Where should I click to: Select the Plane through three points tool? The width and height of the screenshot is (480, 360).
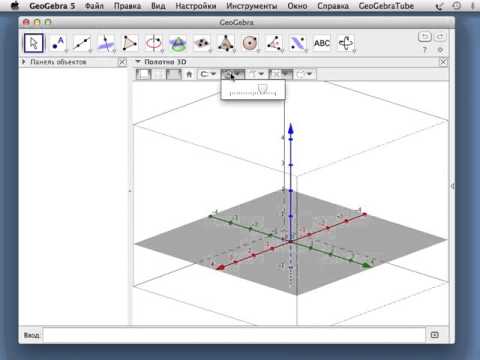pyautogui.click(x=202, y=43)
